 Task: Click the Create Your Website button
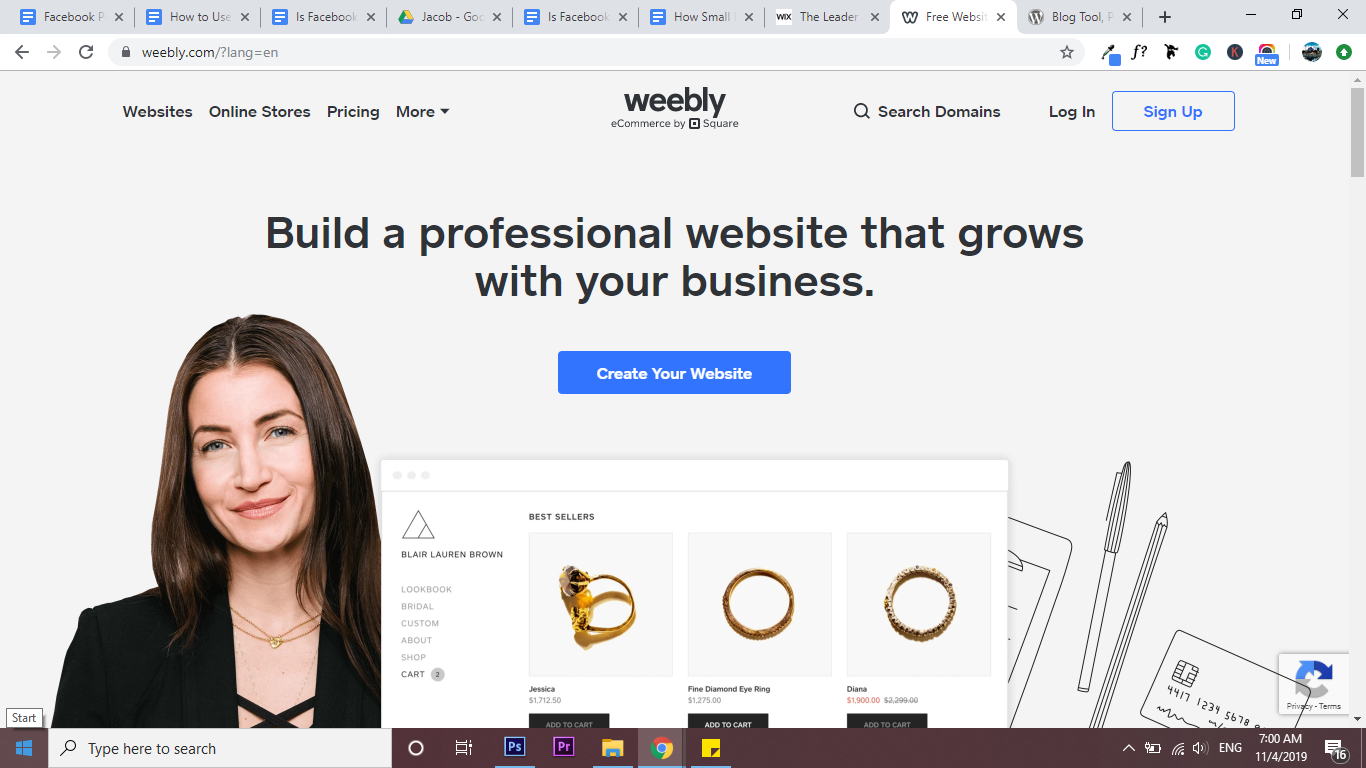(674, 372)
